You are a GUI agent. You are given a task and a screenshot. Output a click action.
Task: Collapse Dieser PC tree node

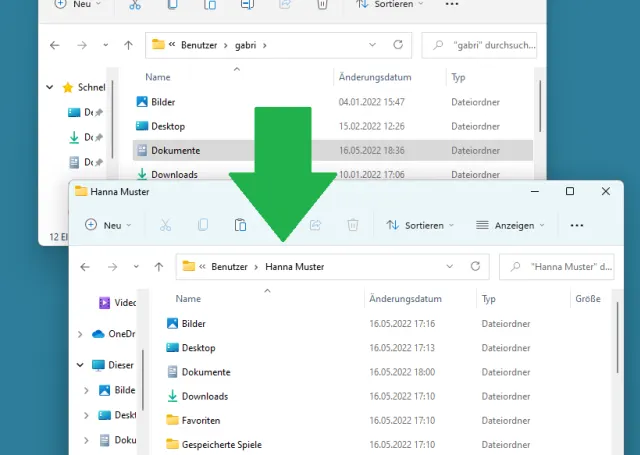pyautogui.click(x=80, y=365)
